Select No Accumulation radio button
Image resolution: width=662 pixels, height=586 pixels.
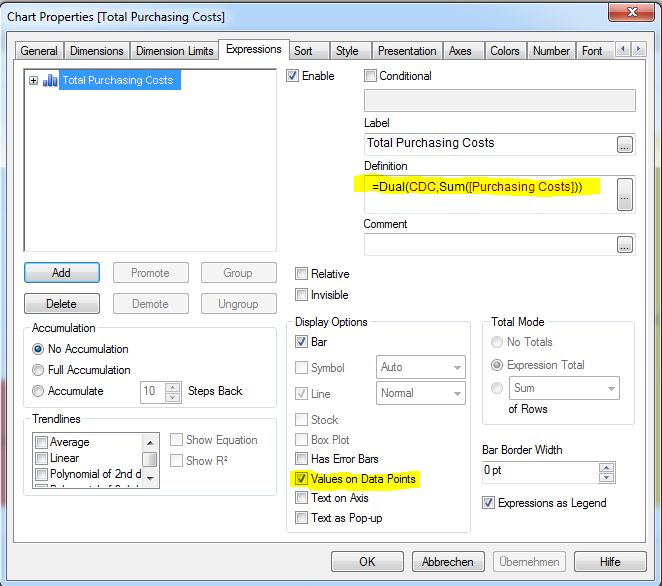[38, 349]
